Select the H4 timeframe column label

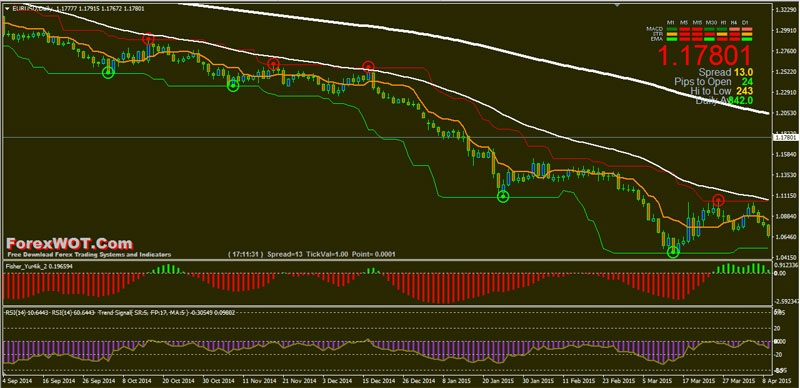[734, 22]
